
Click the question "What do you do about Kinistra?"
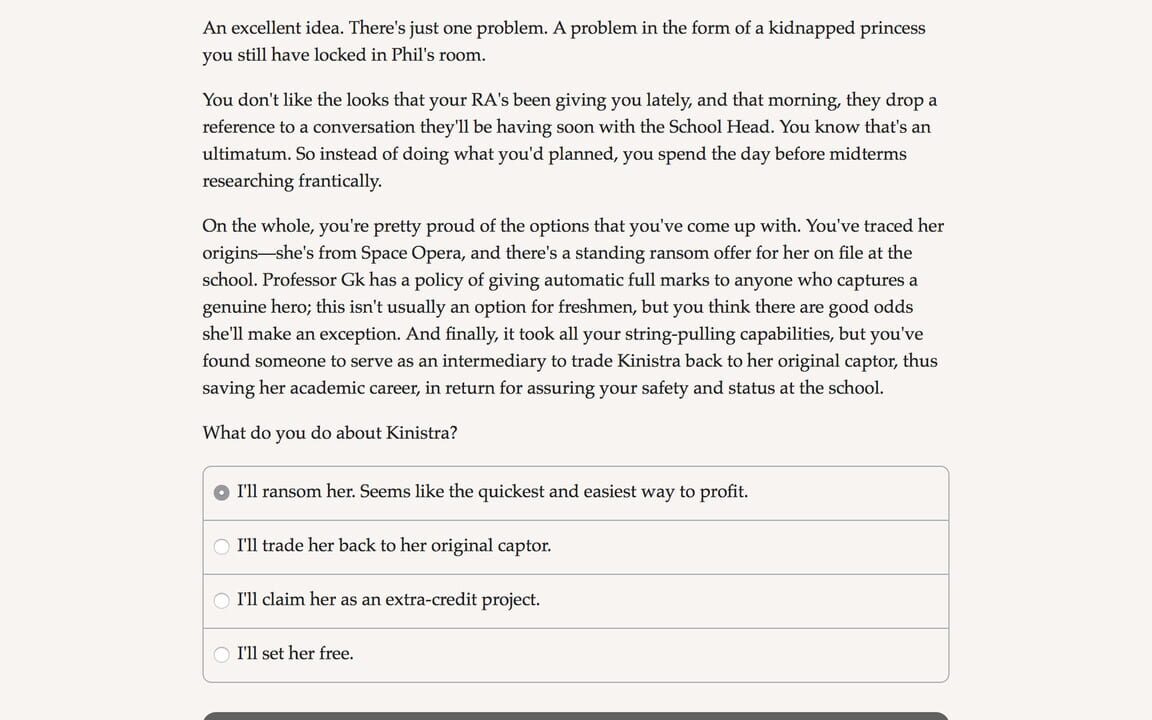330,433
